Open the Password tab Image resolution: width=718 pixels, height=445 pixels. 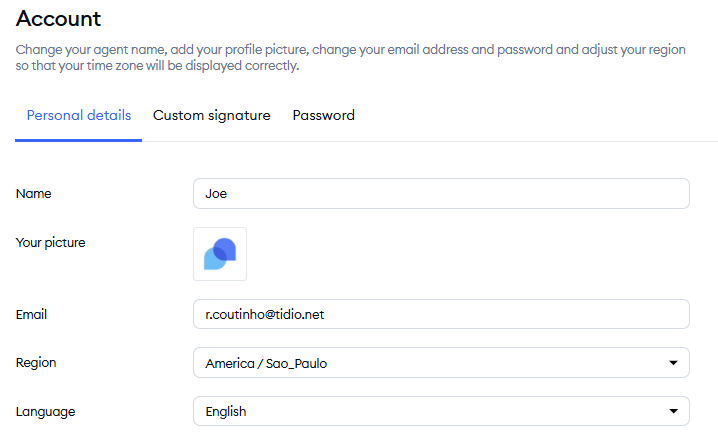click(324, 115)
